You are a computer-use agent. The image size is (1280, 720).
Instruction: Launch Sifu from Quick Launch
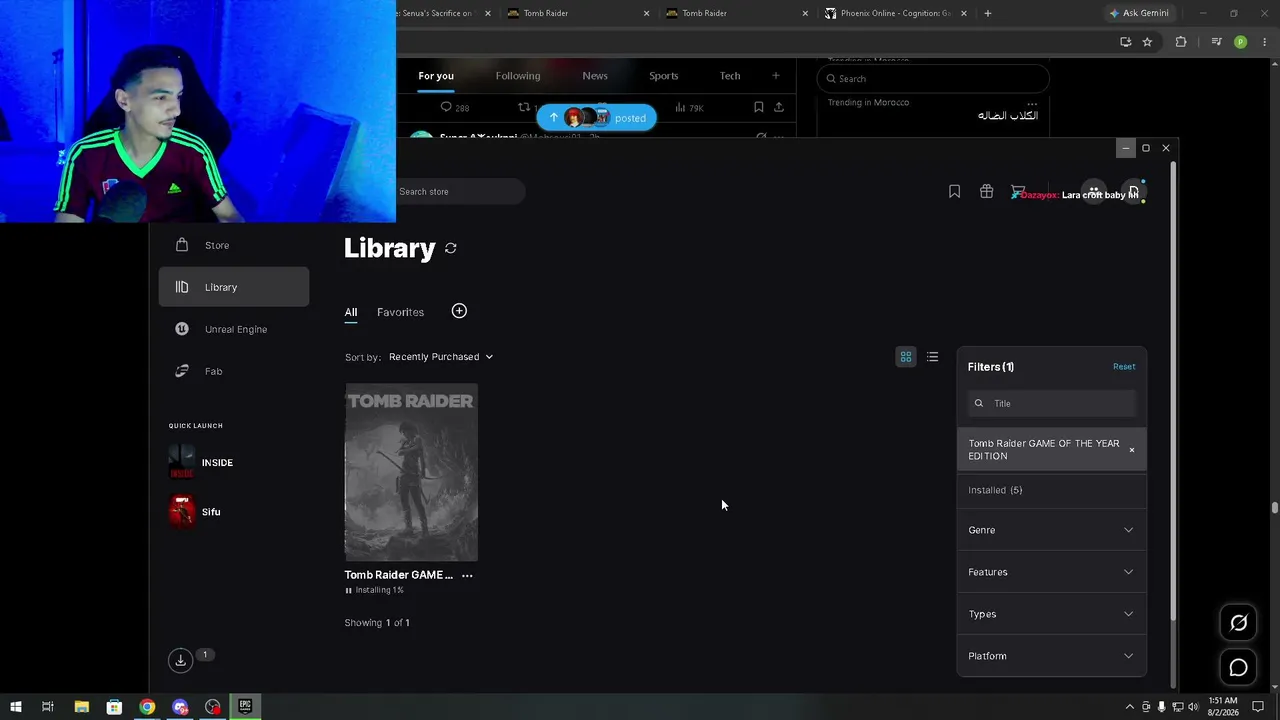tap(195, 512)
